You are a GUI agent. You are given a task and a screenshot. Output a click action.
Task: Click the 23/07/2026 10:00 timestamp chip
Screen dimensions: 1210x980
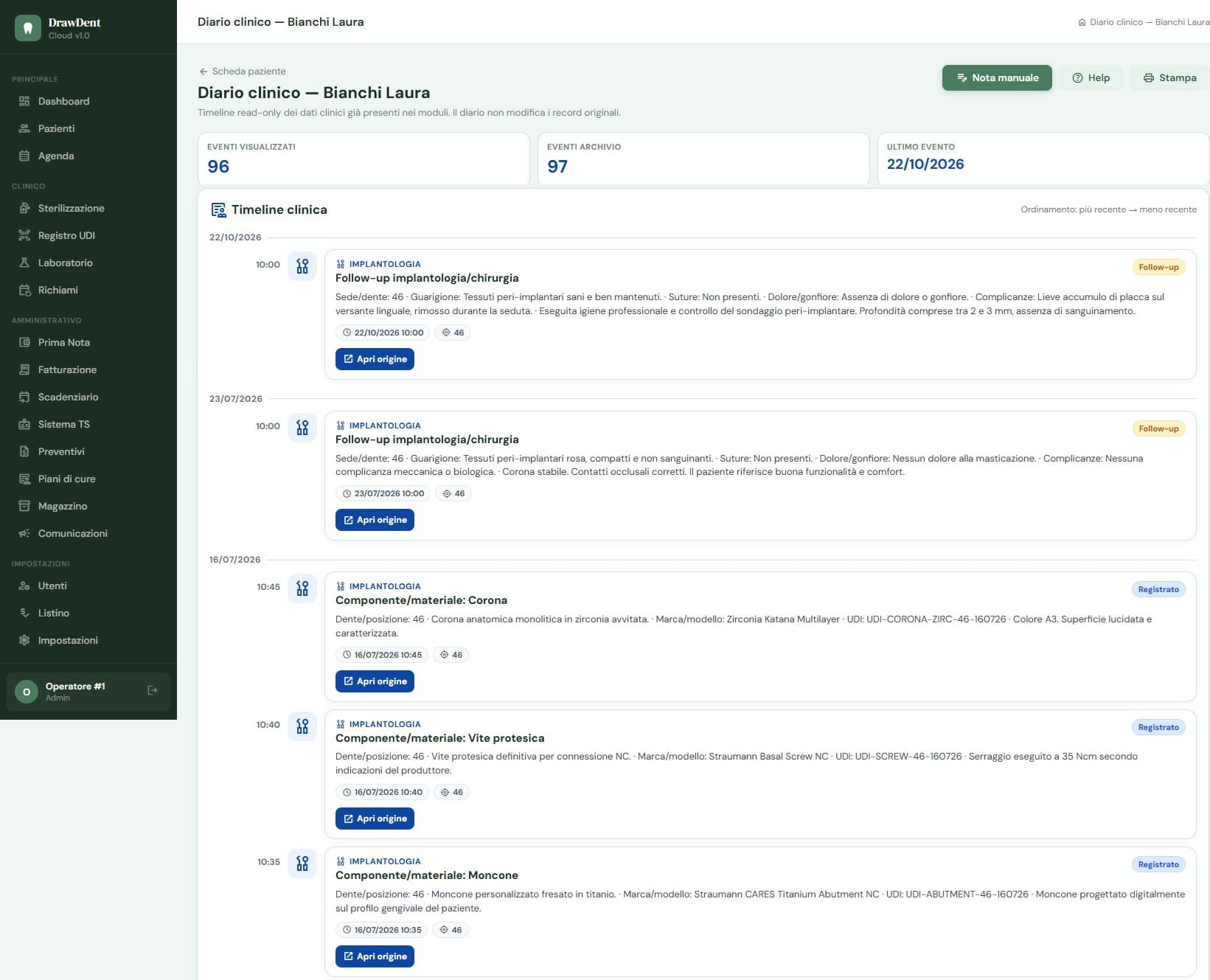tap(383, 493)
